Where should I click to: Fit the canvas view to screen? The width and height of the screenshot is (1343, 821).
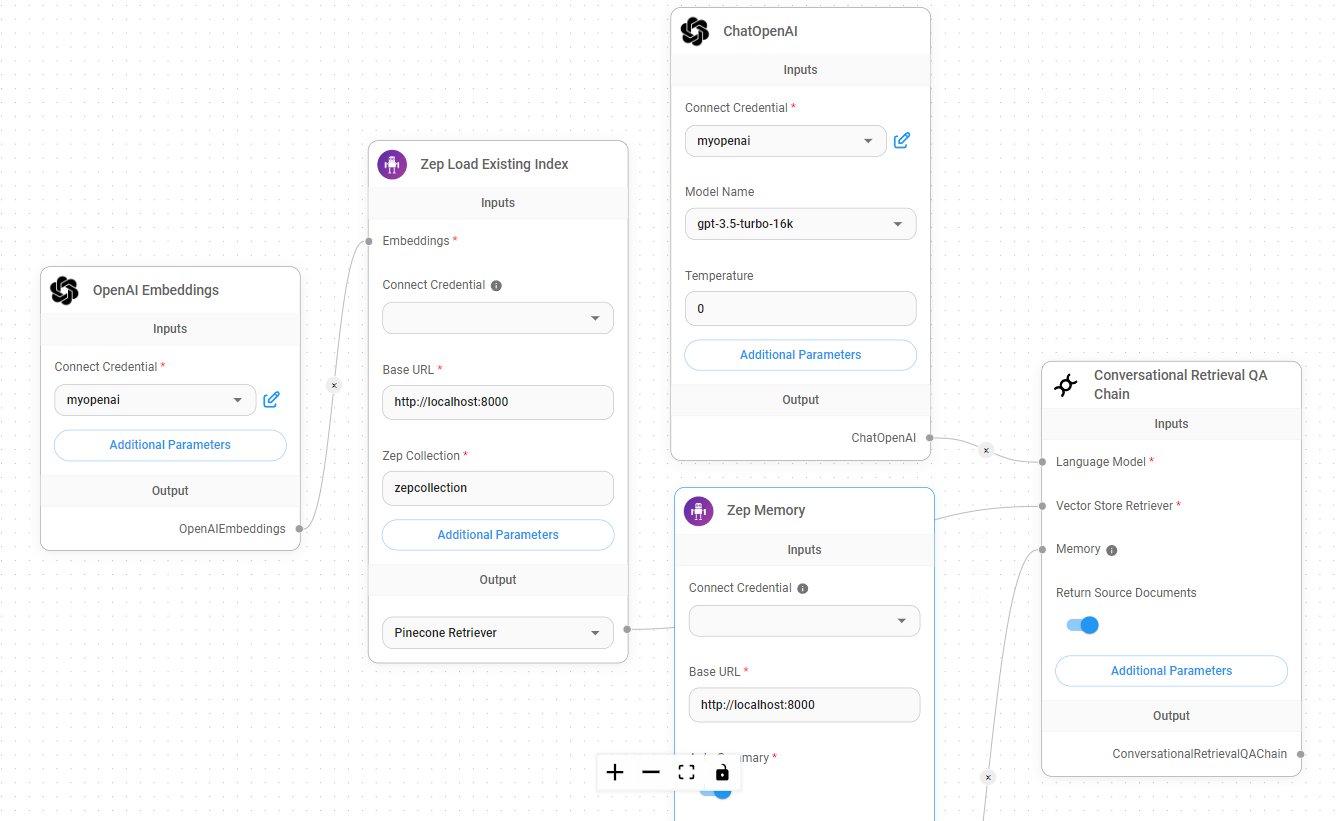[x=686, y=772]
